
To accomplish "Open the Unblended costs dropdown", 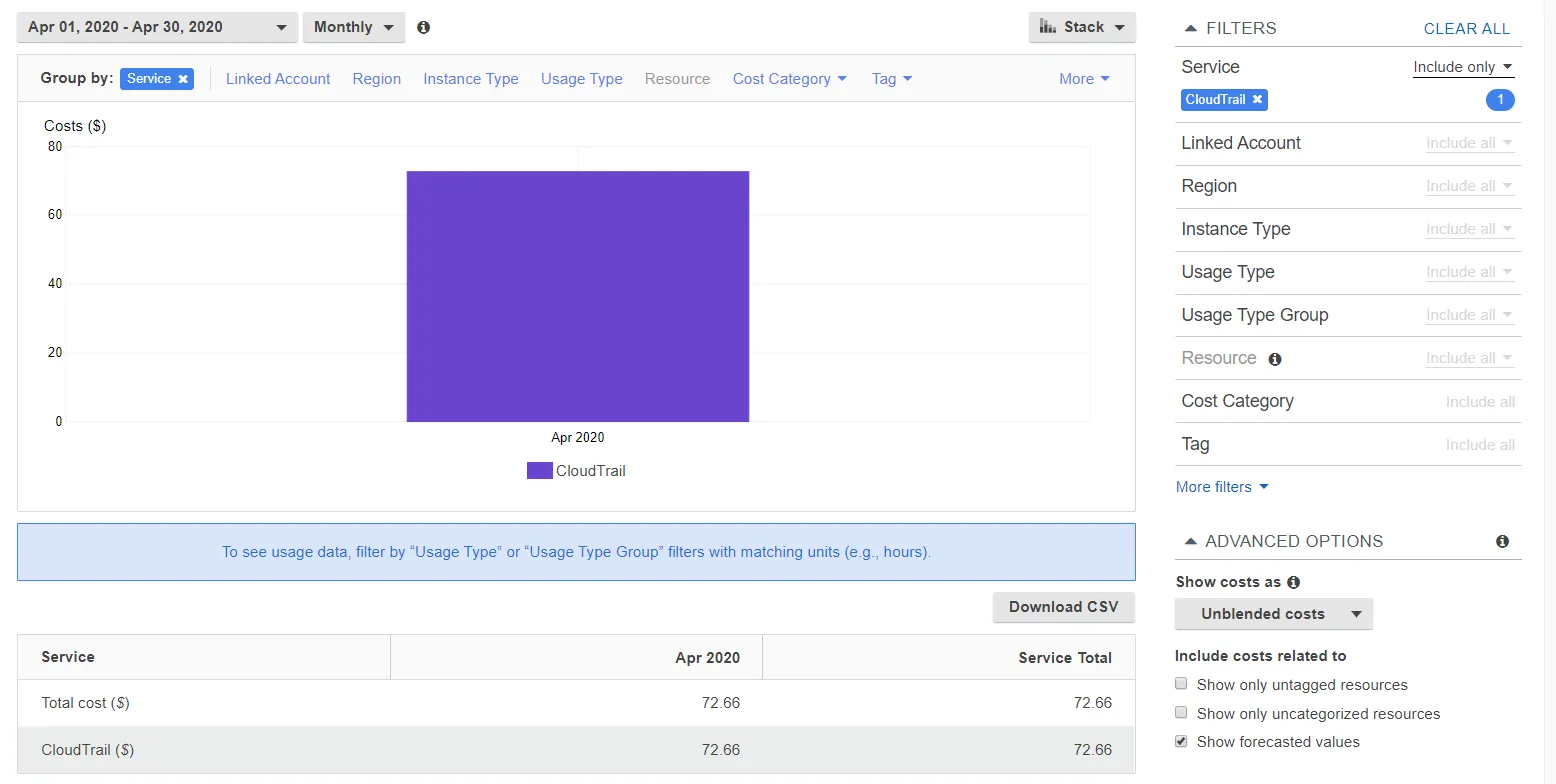I will pyautogui.click(x=1274, y=614).
